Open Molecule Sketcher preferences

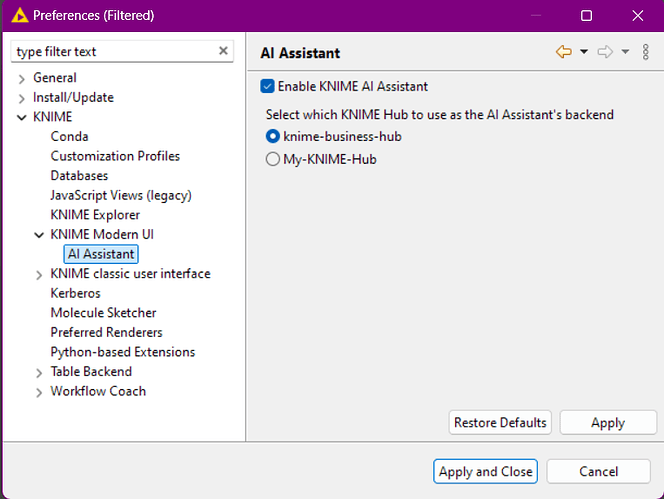[x=103, y=313]
